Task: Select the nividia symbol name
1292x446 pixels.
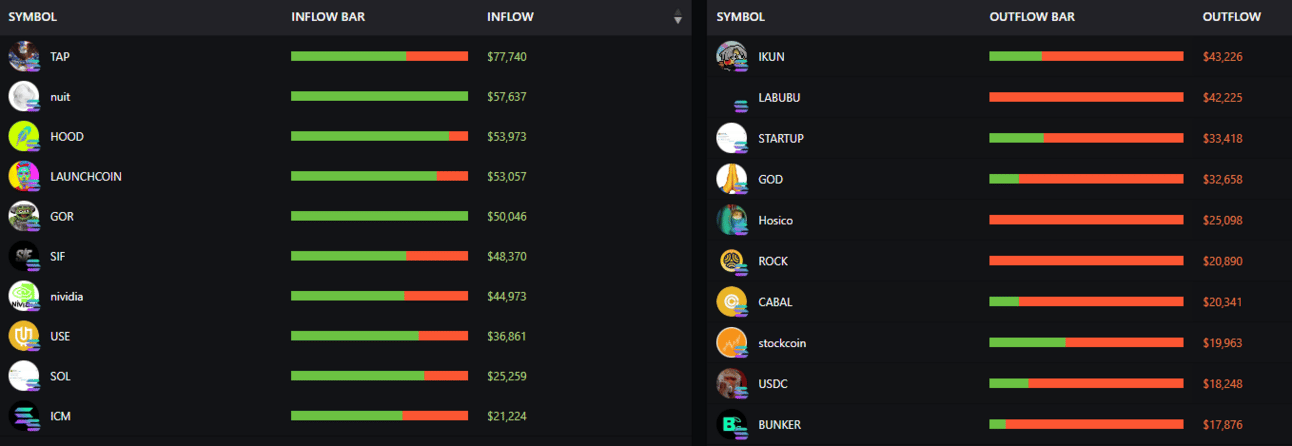Action: pos(67,297)
